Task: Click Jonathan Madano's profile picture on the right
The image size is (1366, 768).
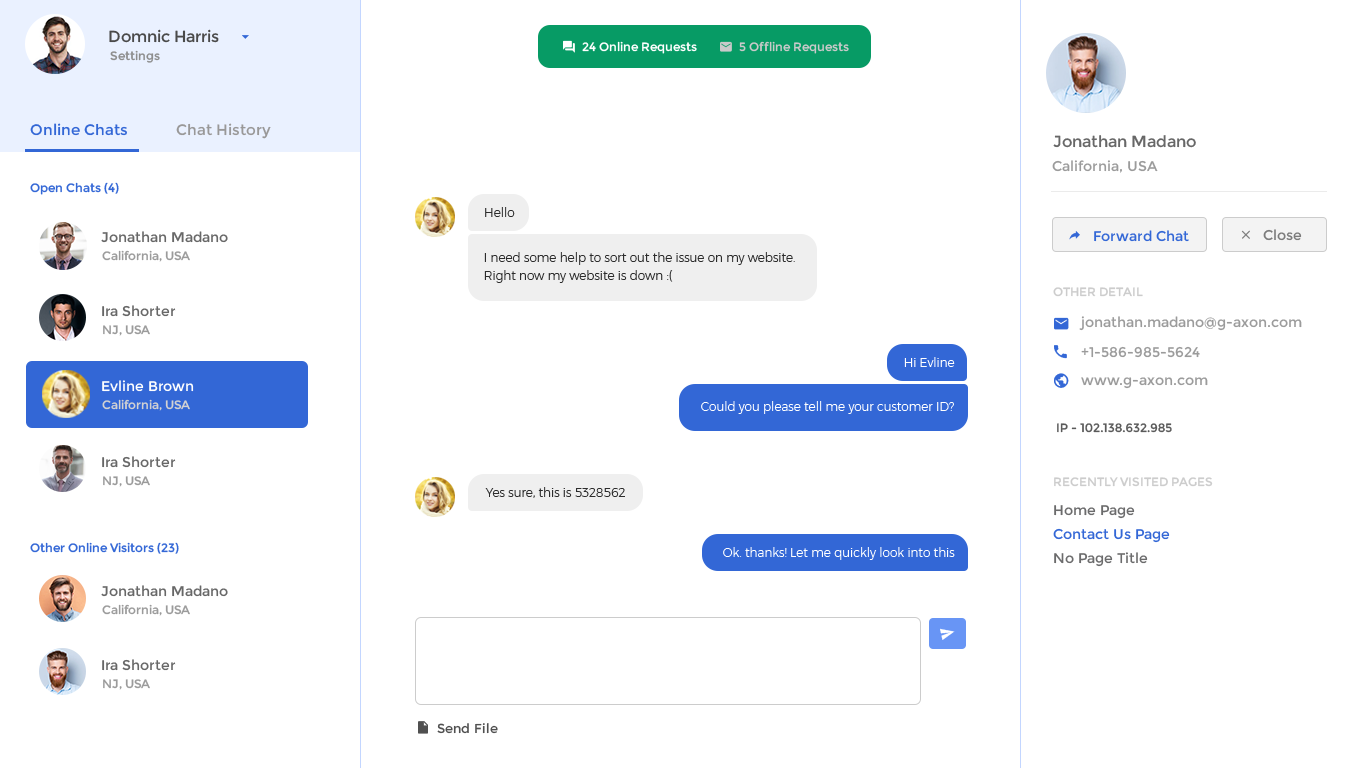Action: (x=1086, y=72)
